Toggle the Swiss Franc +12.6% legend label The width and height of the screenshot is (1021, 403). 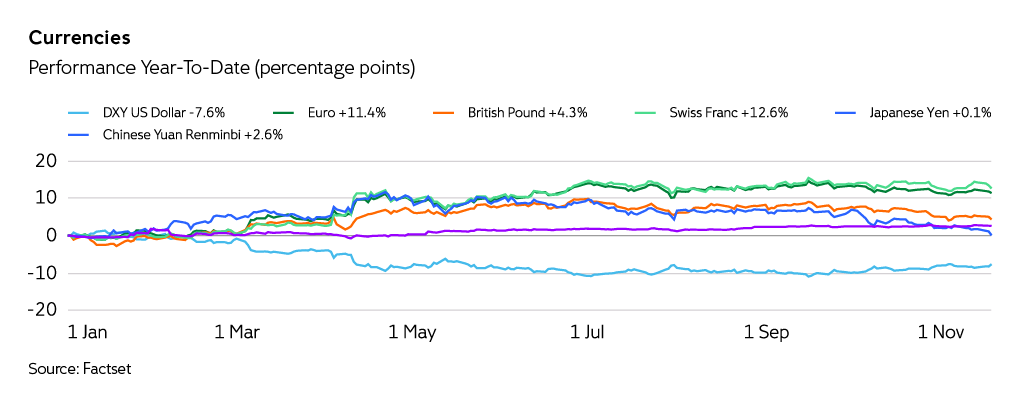[x=729, y=113]
